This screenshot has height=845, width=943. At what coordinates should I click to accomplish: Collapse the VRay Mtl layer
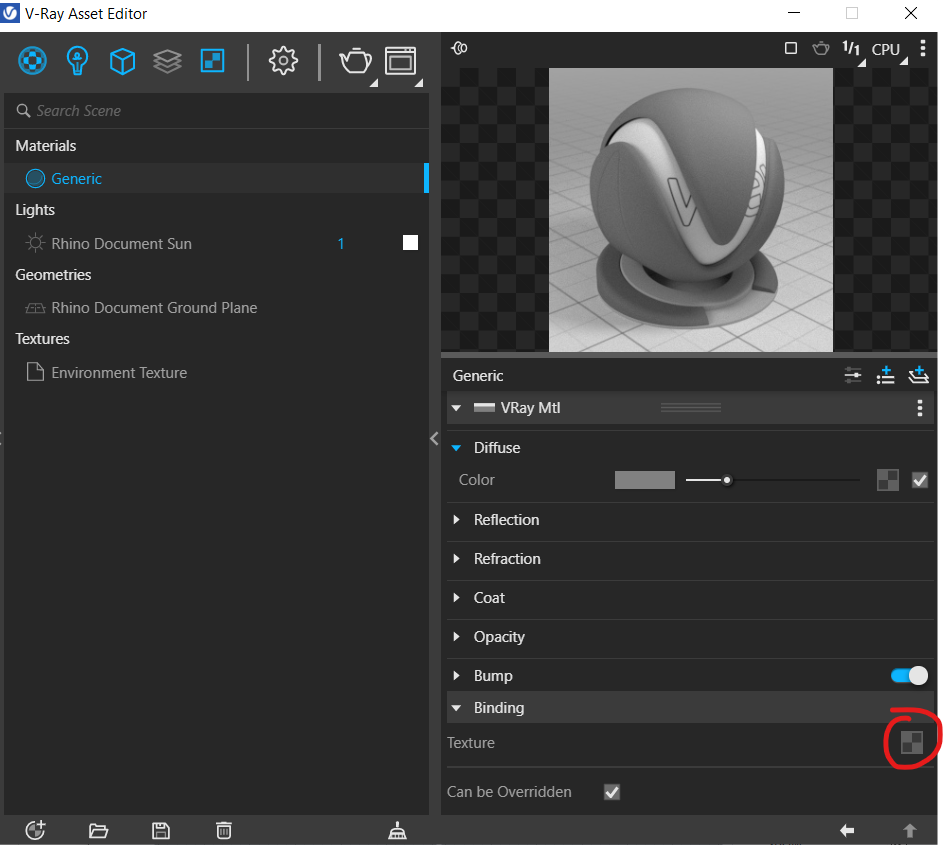(x=456, y=408)
